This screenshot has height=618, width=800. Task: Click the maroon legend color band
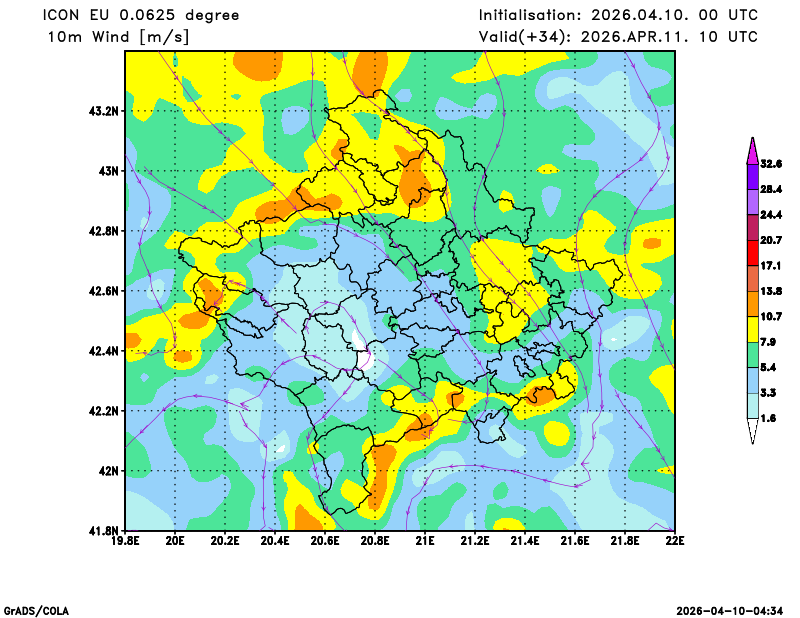point(752,227)
